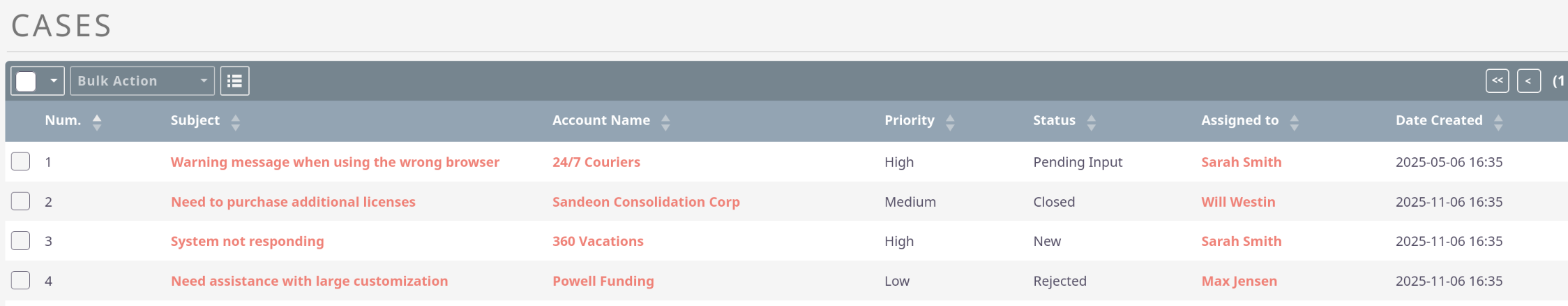Screen dimensions: 1568x306
Task: Go to first page of cases
Action: (1497, 81)
